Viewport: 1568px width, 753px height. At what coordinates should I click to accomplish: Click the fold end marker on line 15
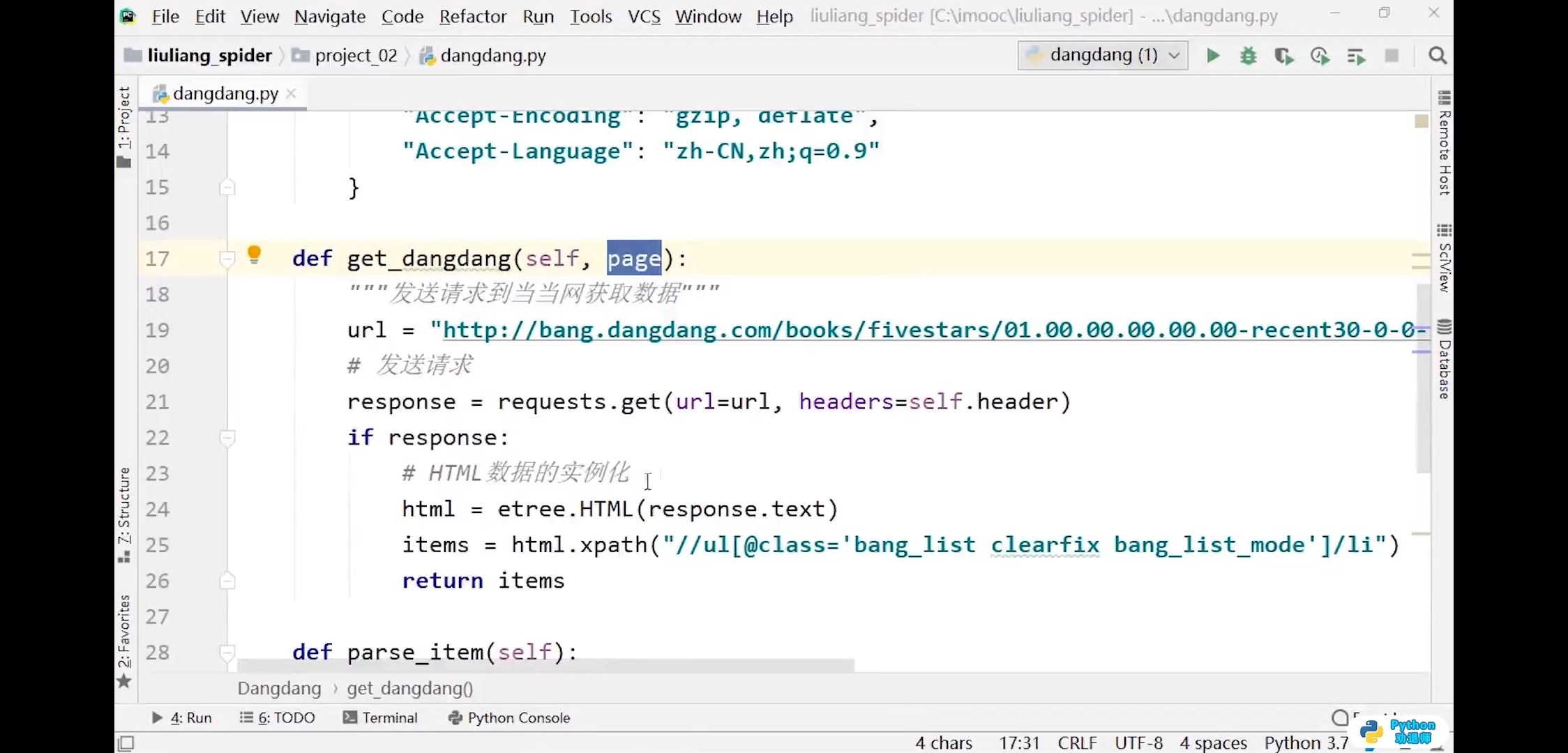coord(227,188)
